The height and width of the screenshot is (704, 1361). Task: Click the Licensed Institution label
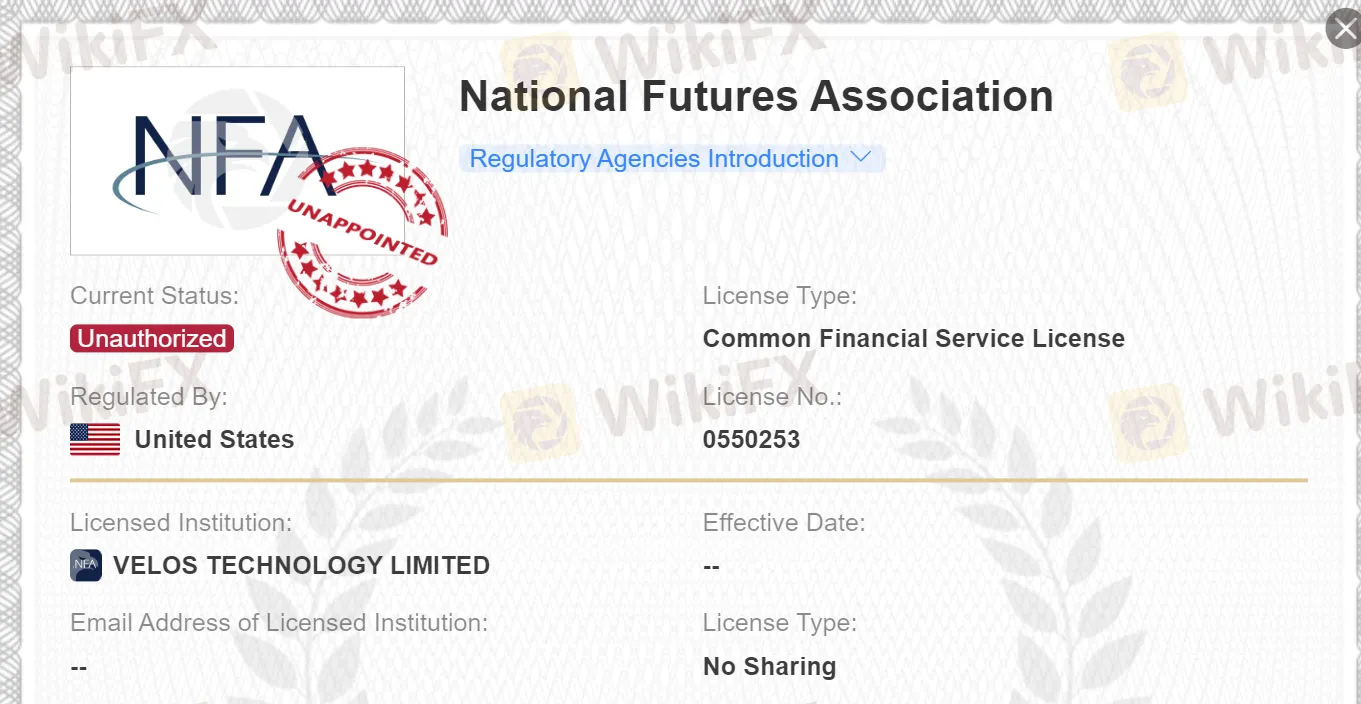pos(181,523)
